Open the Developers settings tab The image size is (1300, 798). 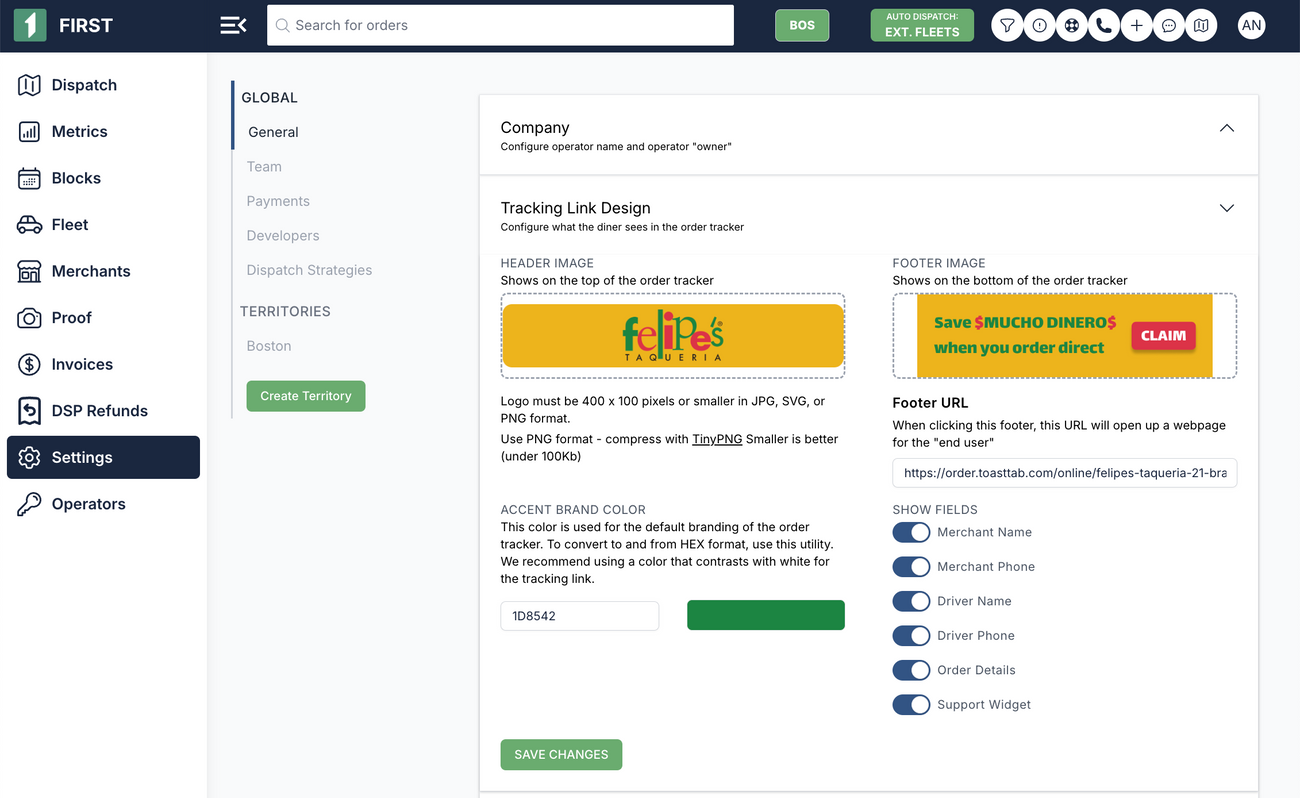[283, 236]
